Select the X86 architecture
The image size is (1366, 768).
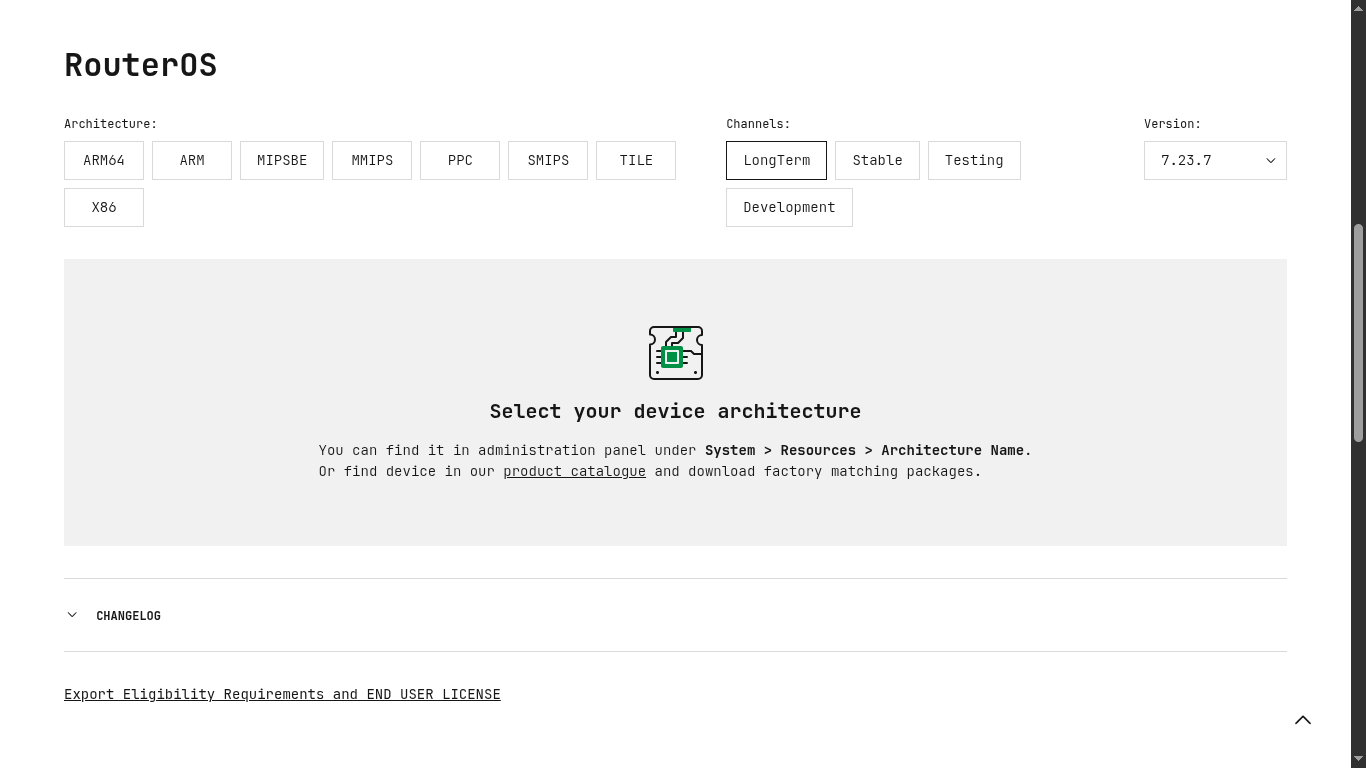[x=104, y=207]
